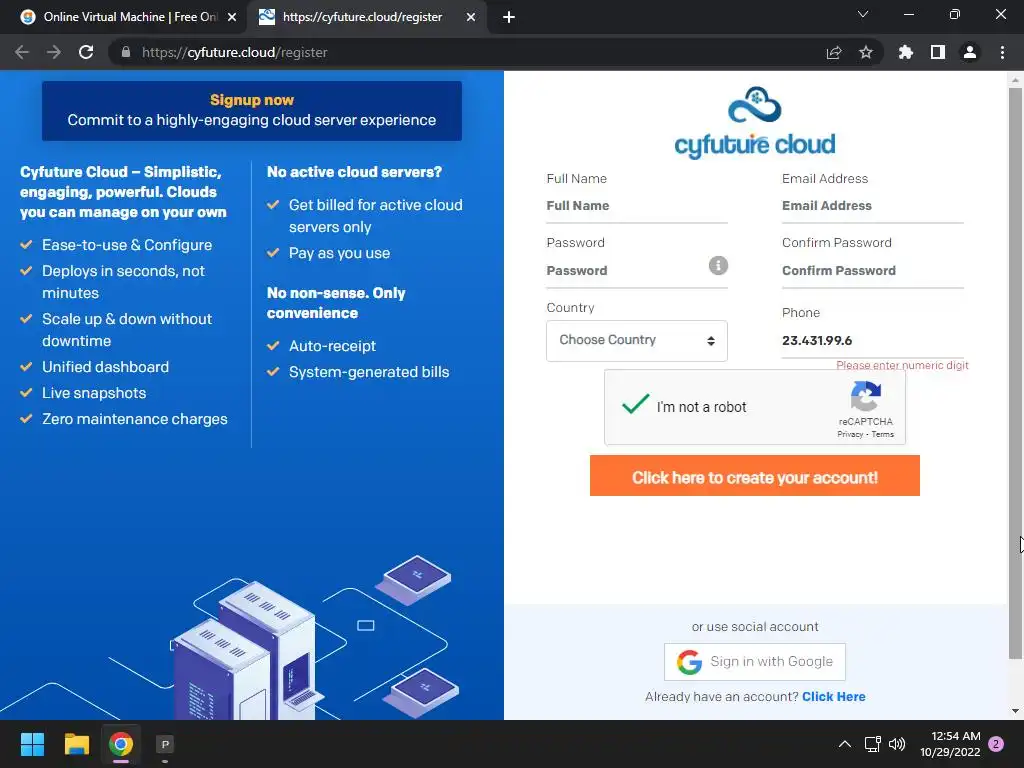Click the Cyfuture Cloud logo
Viewport: 1024px width, 768px height.
point(755,123)
